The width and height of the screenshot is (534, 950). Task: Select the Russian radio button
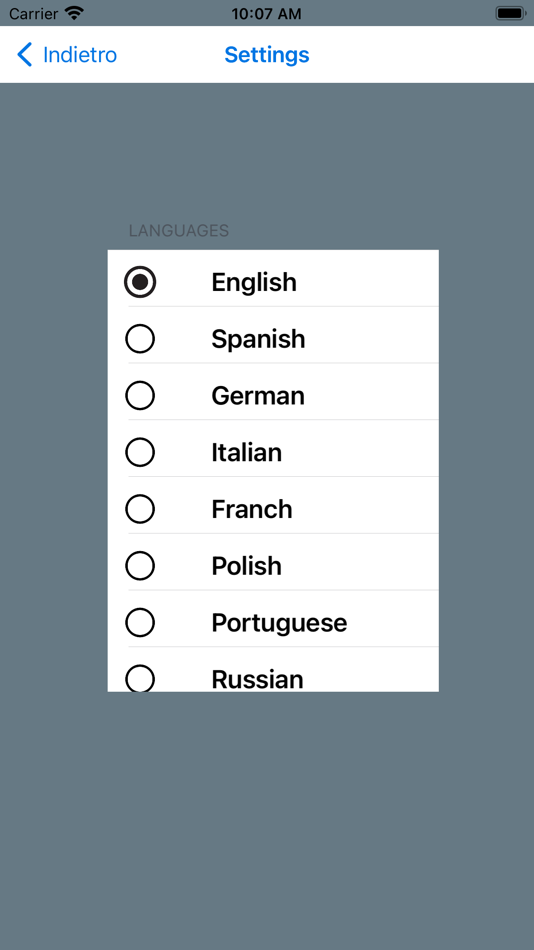coord(140,679)
